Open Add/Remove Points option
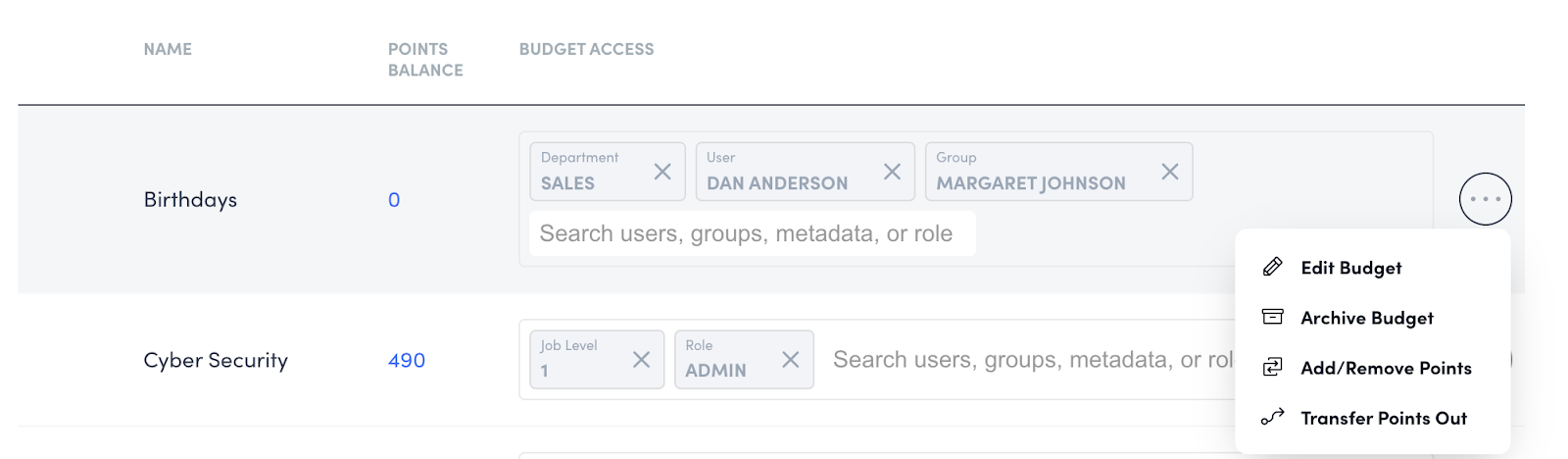Screen dimensions: 1568x459 coord(1386,368)
